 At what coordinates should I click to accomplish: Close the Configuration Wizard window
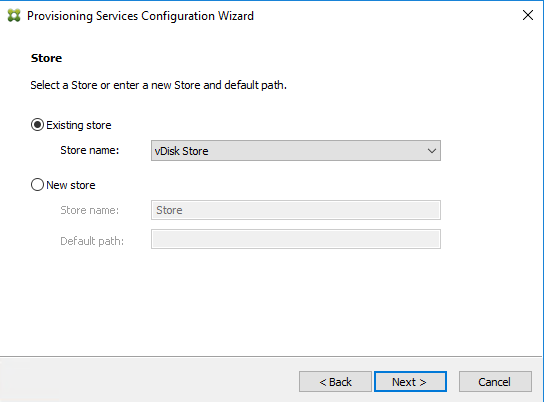[528, 15]
